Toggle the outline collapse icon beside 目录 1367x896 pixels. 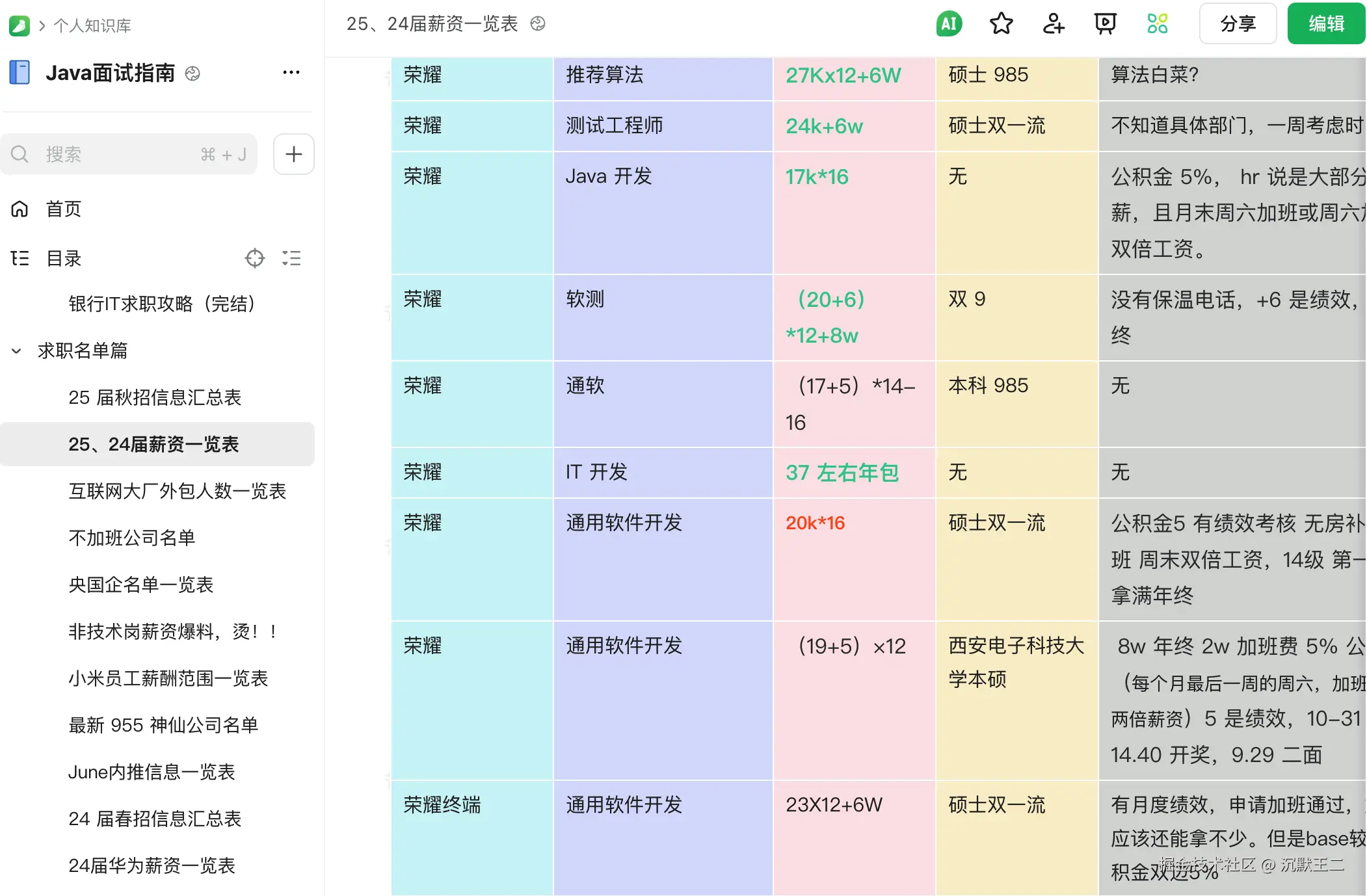click(291, 258)
